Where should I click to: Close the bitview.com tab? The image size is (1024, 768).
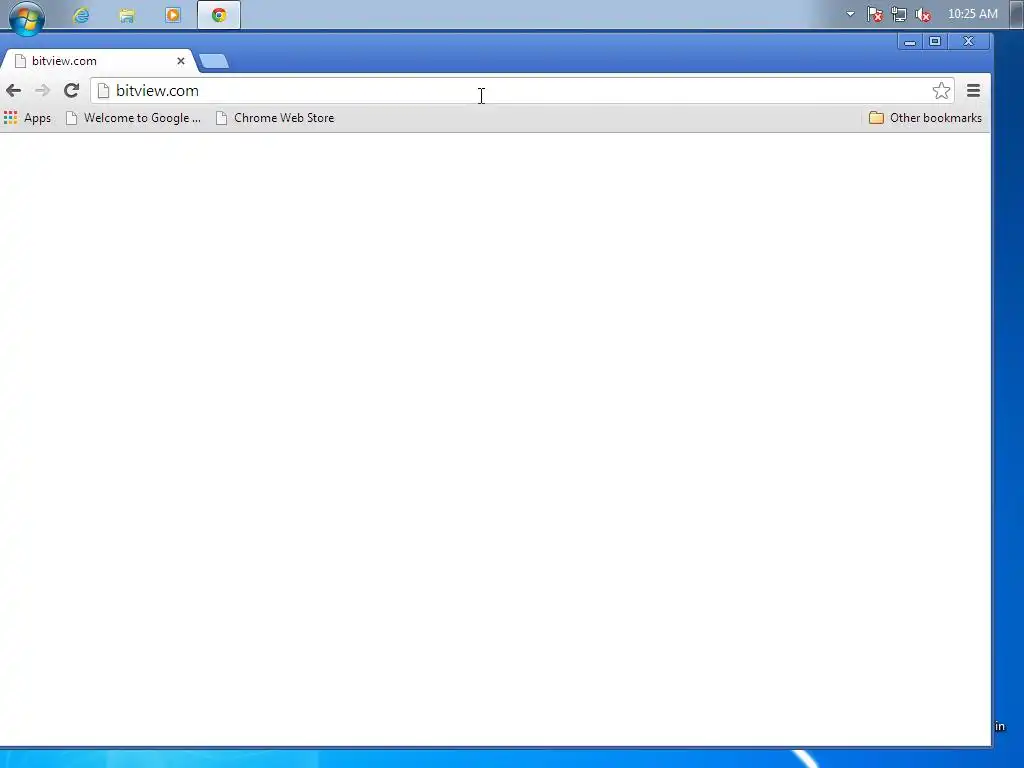pyautogui.click(x=181, y=61)
